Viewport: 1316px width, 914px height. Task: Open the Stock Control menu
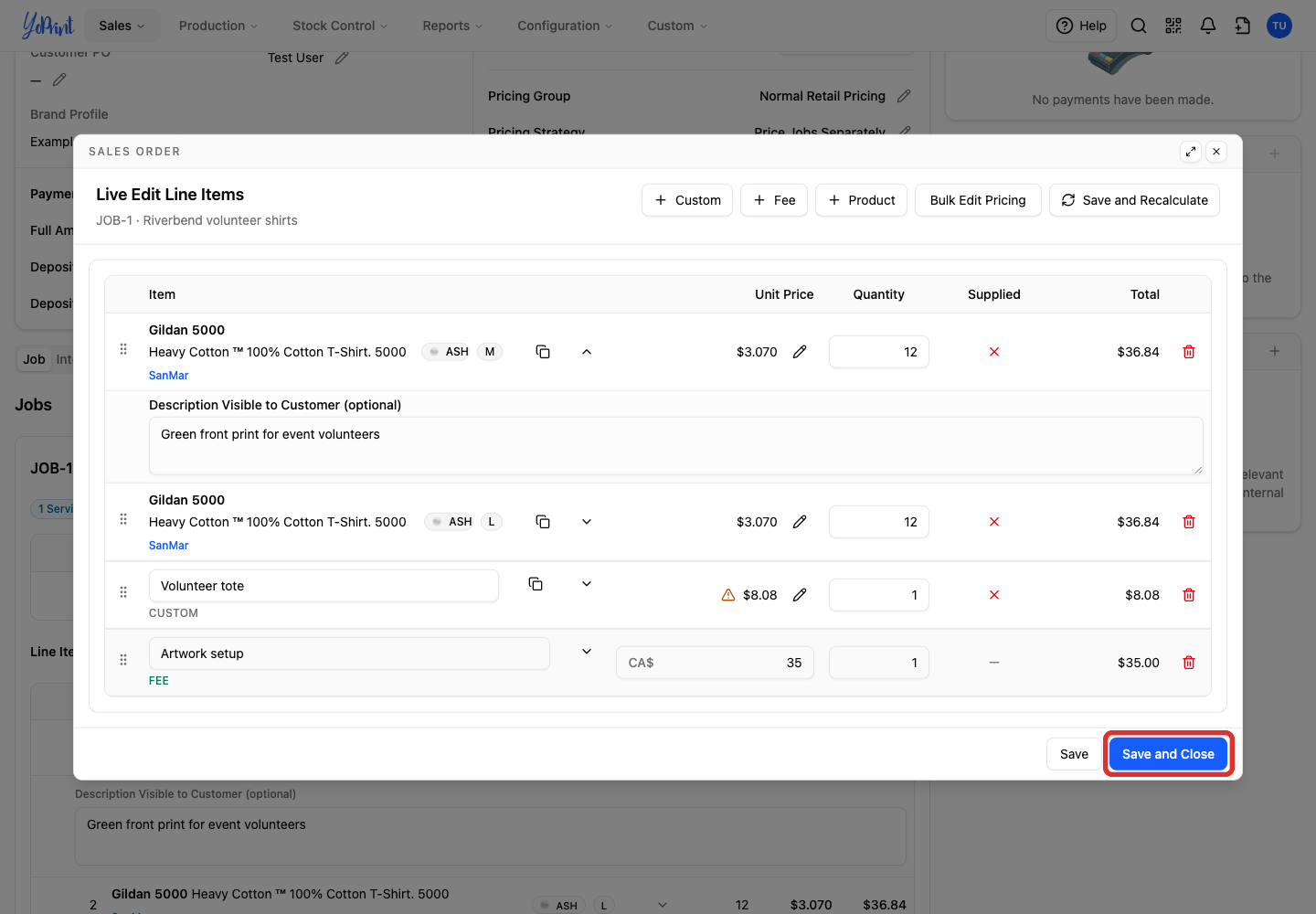coord(340,26)
